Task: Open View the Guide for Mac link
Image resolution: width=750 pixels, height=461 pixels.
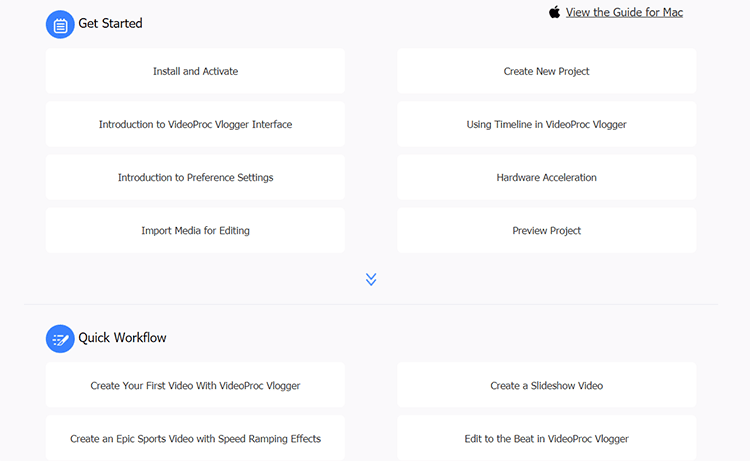Action: click(x=624, y=12)
